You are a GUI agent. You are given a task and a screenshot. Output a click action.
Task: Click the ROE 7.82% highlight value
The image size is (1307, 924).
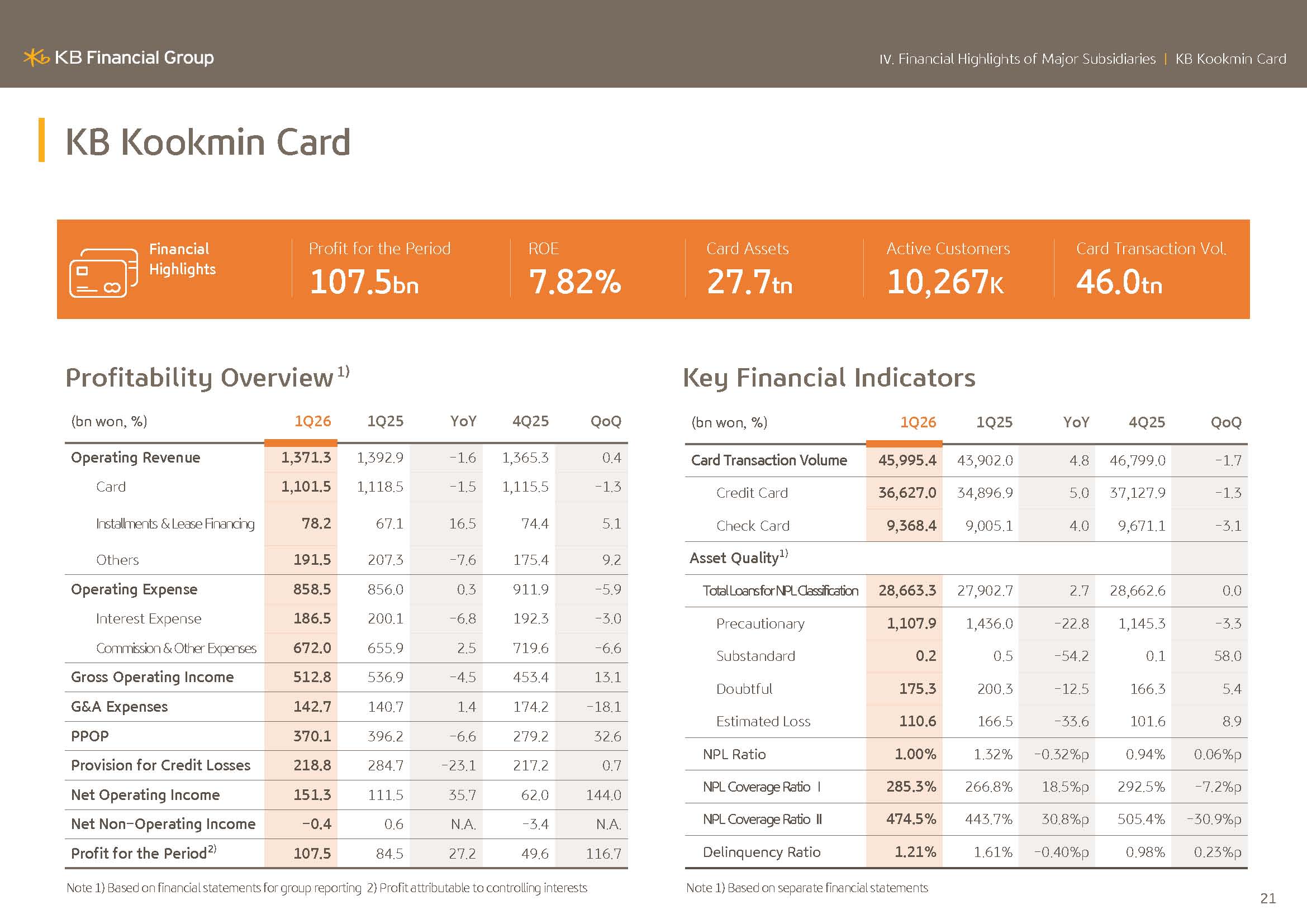coord(575,282)
